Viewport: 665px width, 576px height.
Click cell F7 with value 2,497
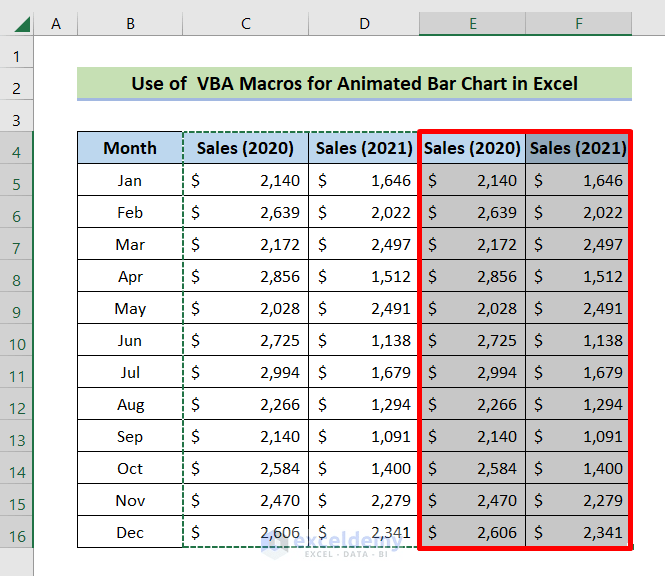pyautogui.click(x=578, y=244)
